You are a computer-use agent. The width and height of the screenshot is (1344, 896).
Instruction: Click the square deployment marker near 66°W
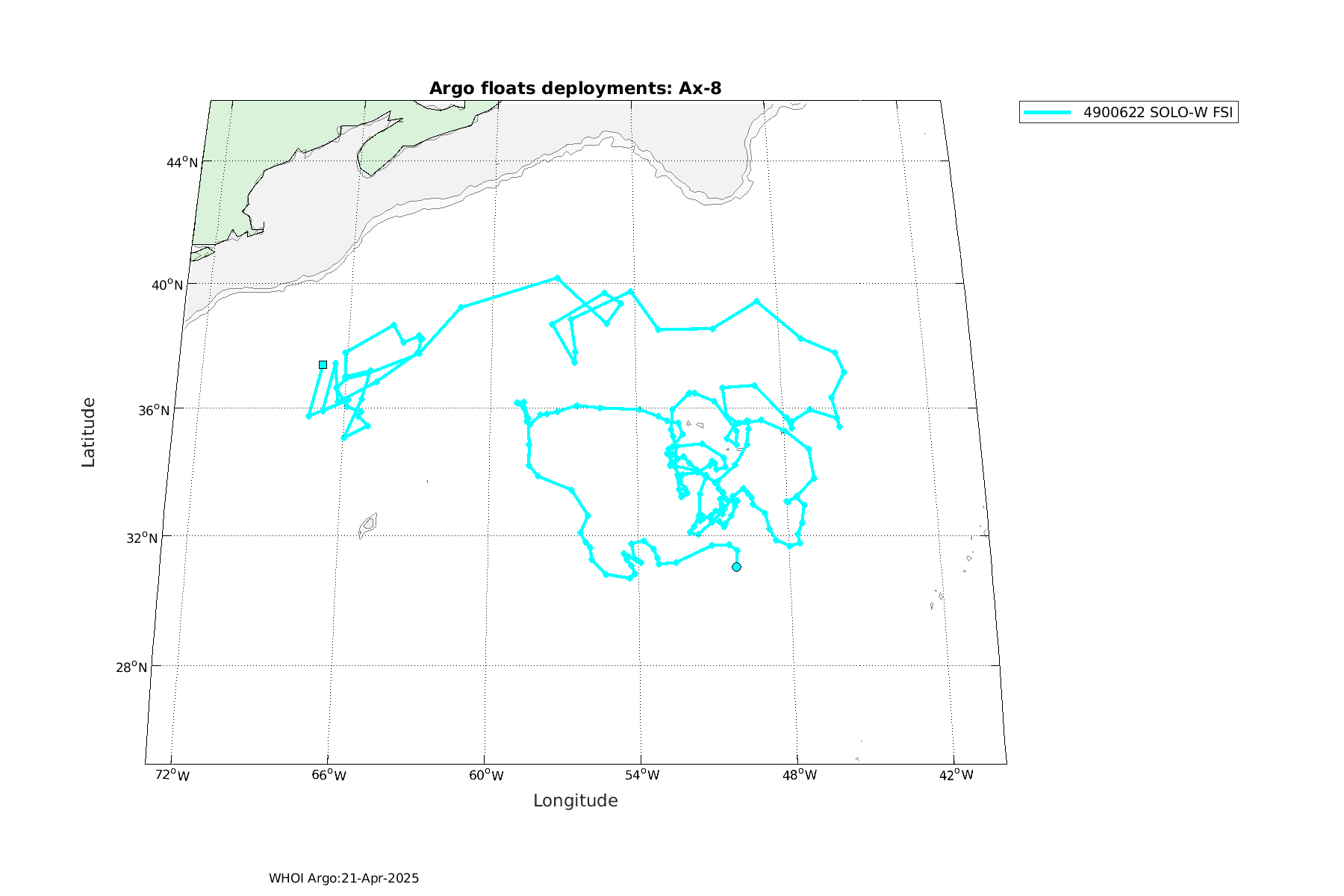pos(323,364)
